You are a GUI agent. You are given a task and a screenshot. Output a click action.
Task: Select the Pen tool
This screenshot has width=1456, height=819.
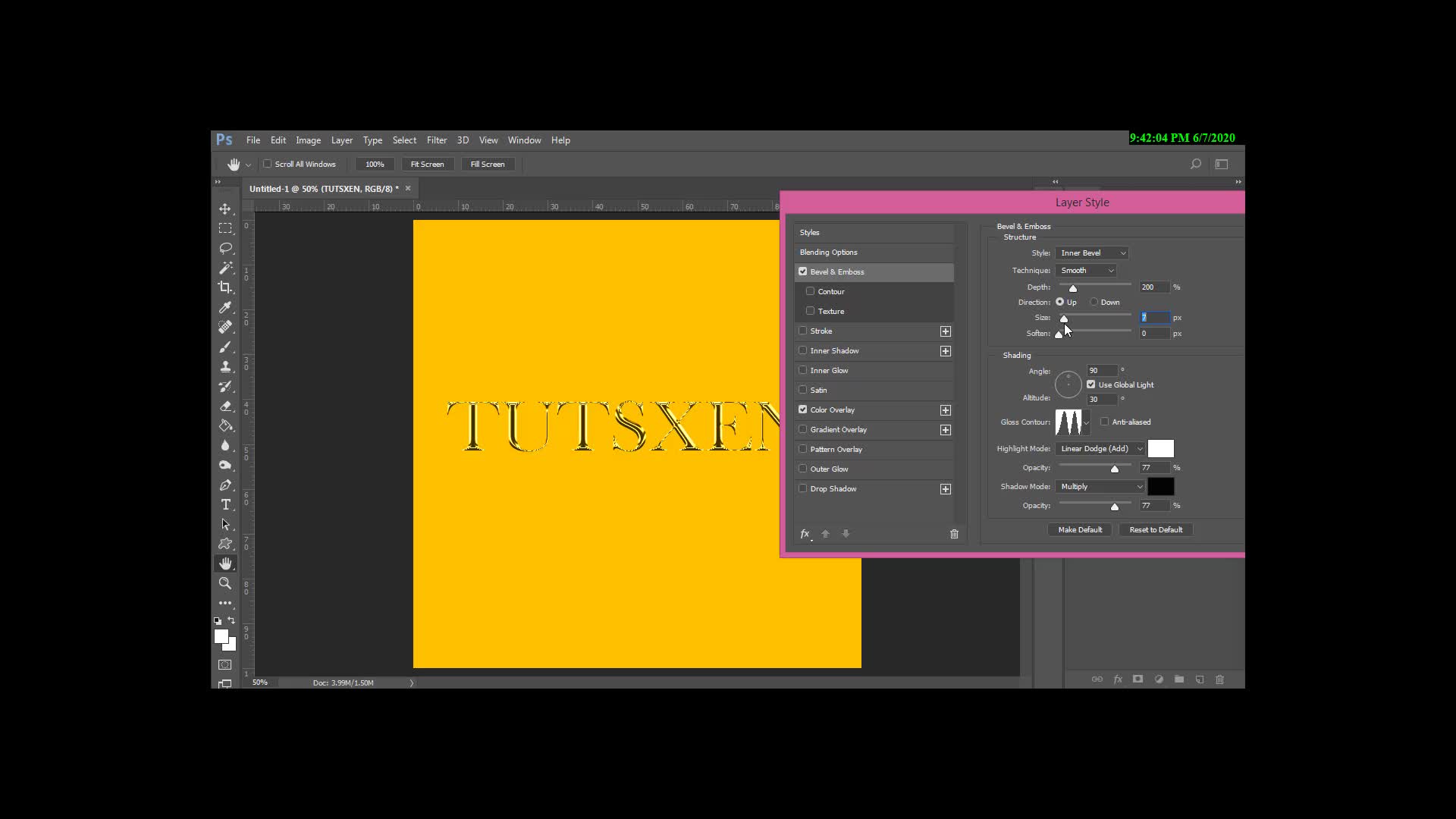click(x=225, y=485)
